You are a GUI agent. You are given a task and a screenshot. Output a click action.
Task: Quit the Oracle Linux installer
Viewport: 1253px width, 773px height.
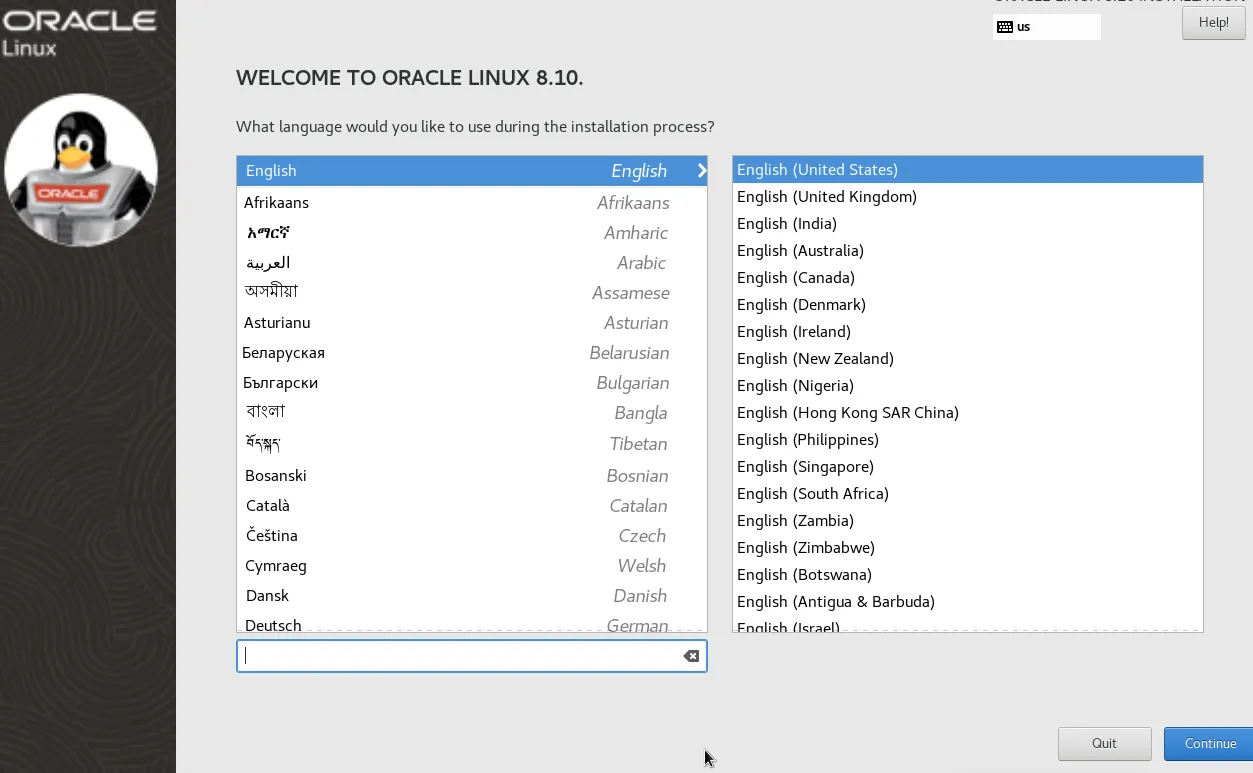[1104, 743]
